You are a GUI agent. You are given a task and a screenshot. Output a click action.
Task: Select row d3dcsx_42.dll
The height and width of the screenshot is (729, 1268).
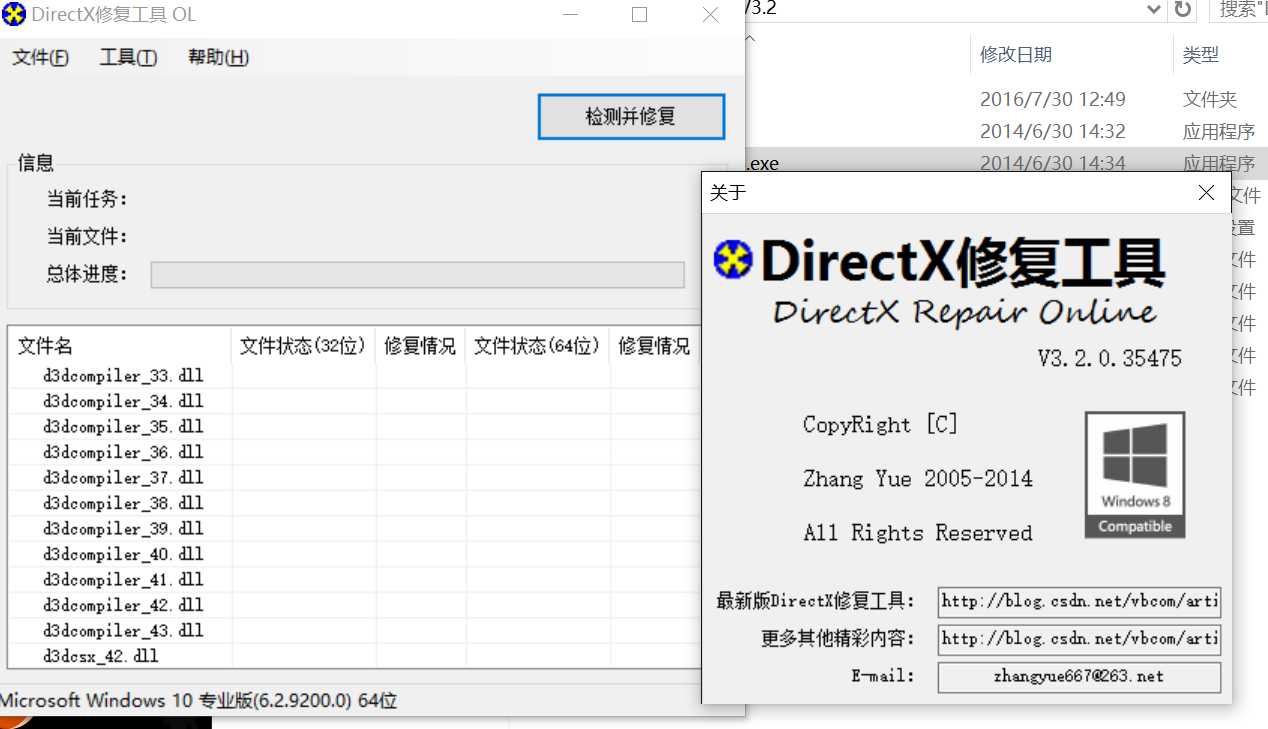[x=355, y=656]
